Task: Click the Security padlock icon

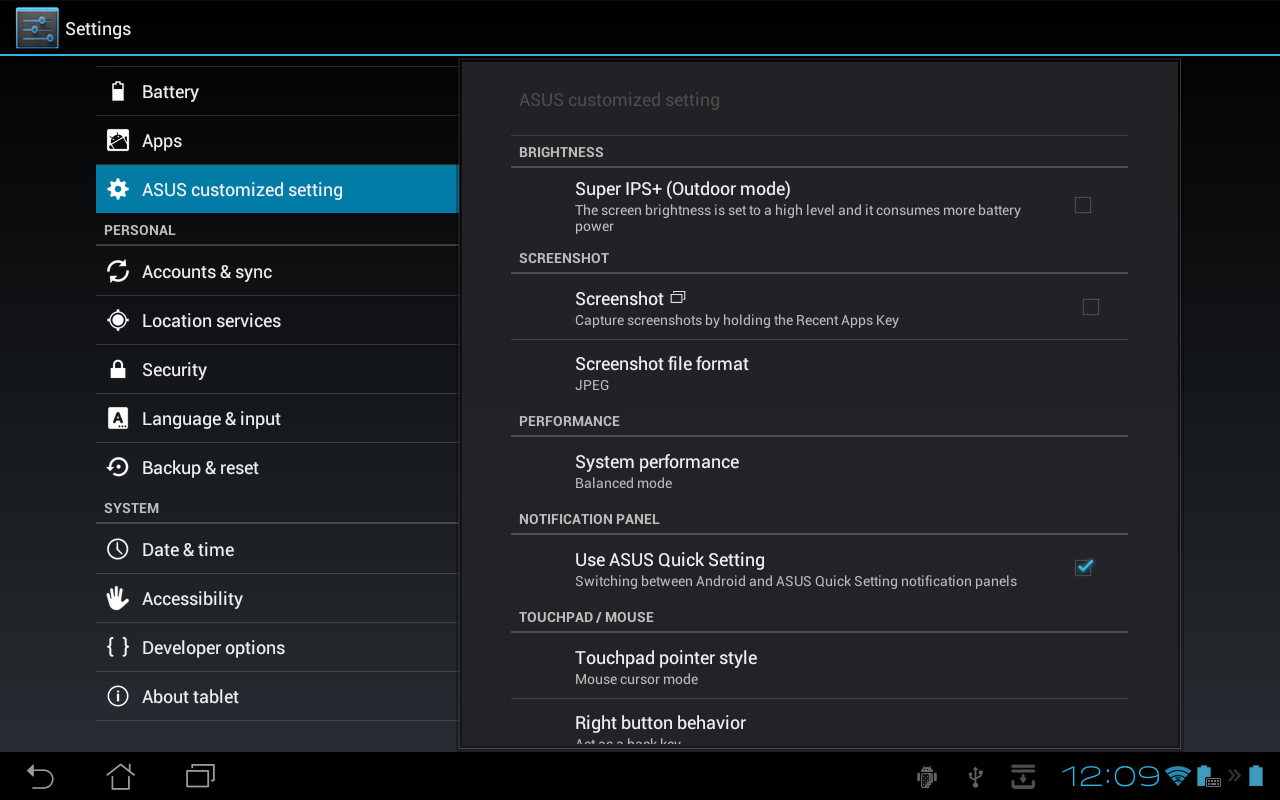Action: (118, 370)
